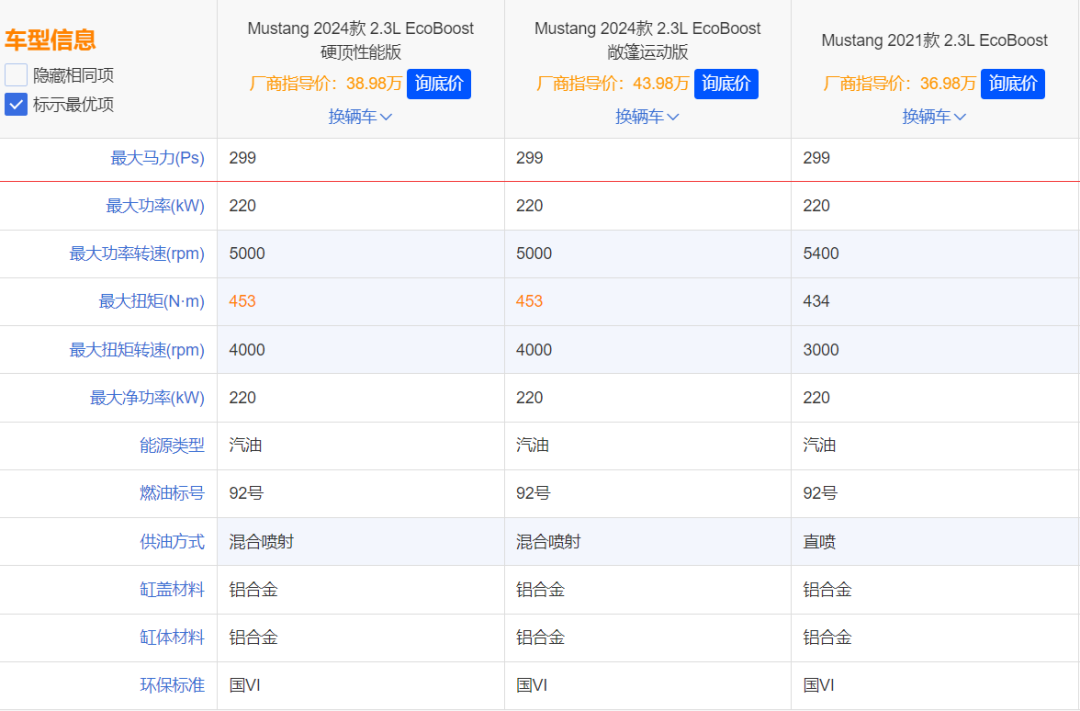This screenshot has width=1080, height=711.
Task: Open the Mustang 2024款 敞篷运动版 title
Action: (x=647, y=40)
